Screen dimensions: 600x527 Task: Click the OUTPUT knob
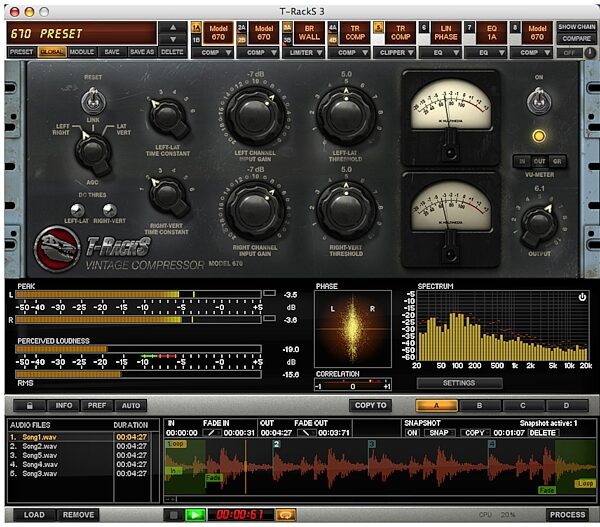pyautogui.click(x=539, y=224)
